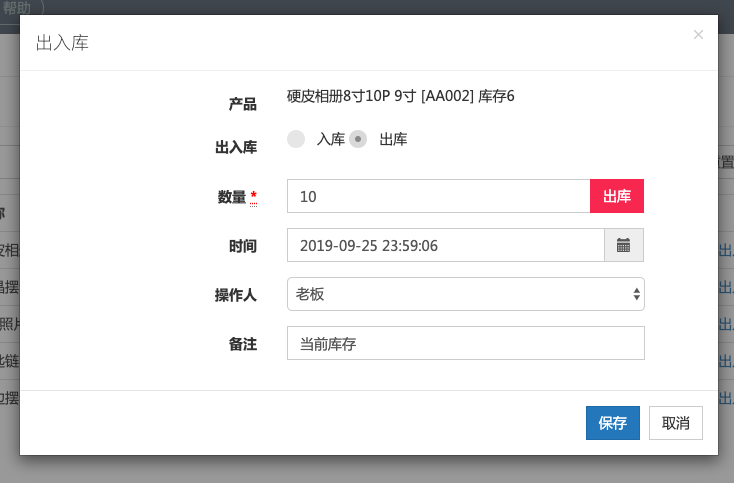The height and width of the screenshot is (483, 734).
Task: Click the up-down arrows of the operator select
Action: [636, 294]
